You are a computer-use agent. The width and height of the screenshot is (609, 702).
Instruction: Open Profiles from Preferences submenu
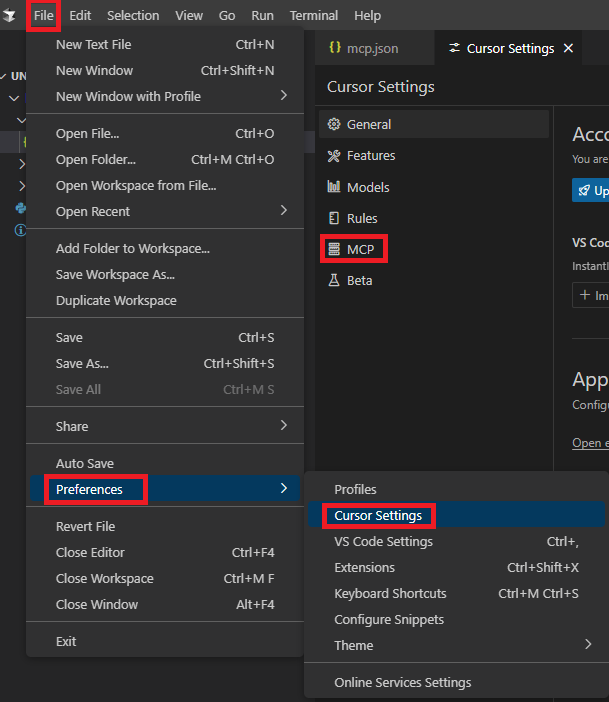click(456, 489)
